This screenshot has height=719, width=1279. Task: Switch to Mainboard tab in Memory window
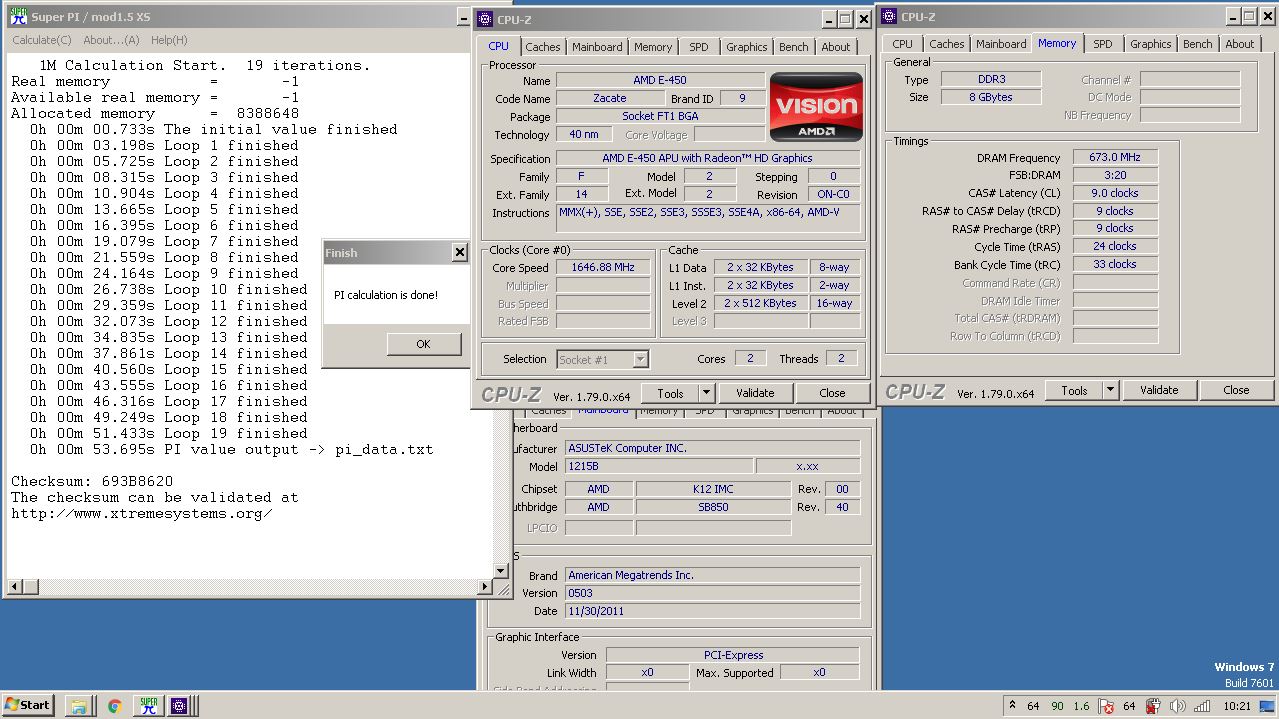click(x=1001, y=44)
